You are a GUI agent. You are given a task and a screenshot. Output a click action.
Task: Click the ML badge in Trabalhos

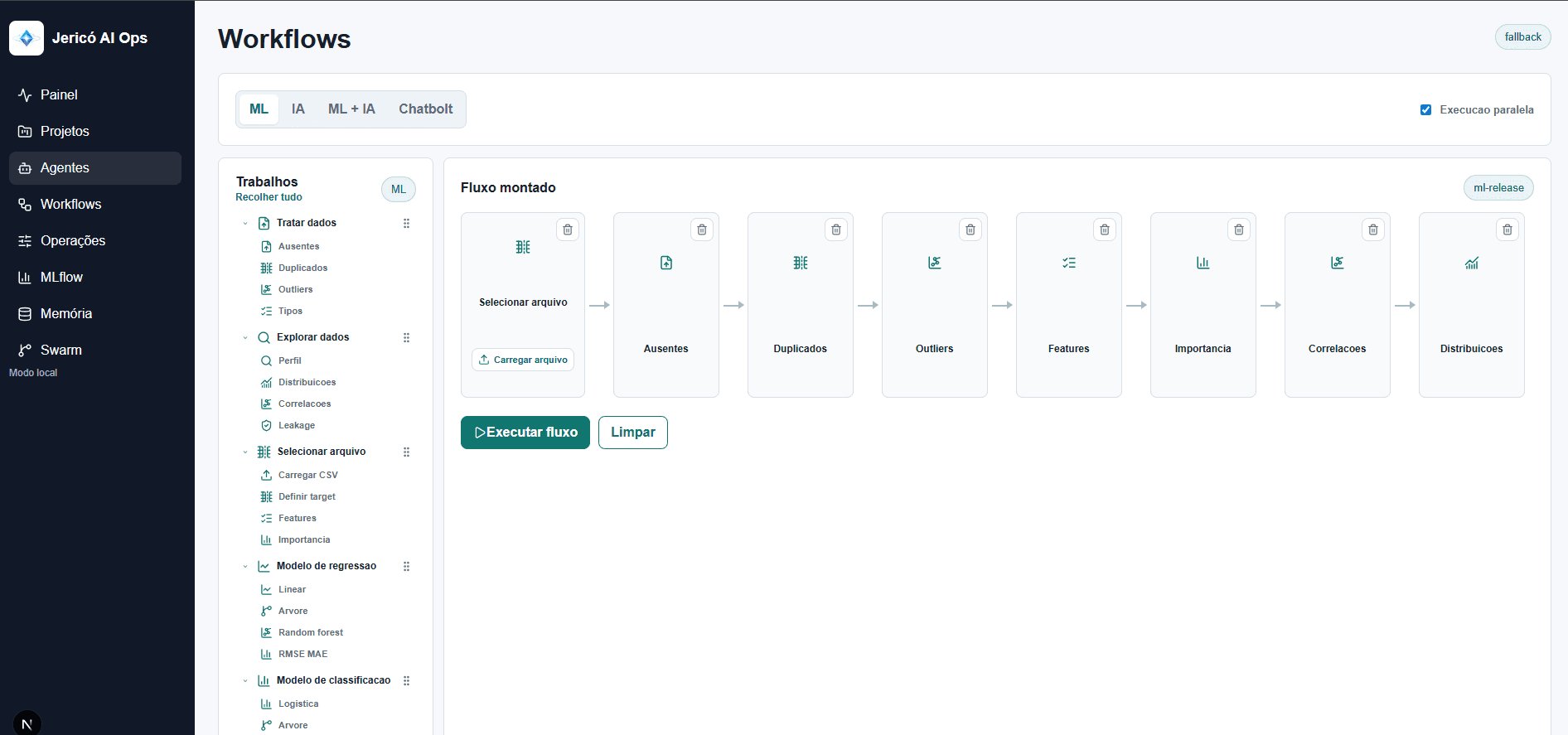tap(399, 189)
